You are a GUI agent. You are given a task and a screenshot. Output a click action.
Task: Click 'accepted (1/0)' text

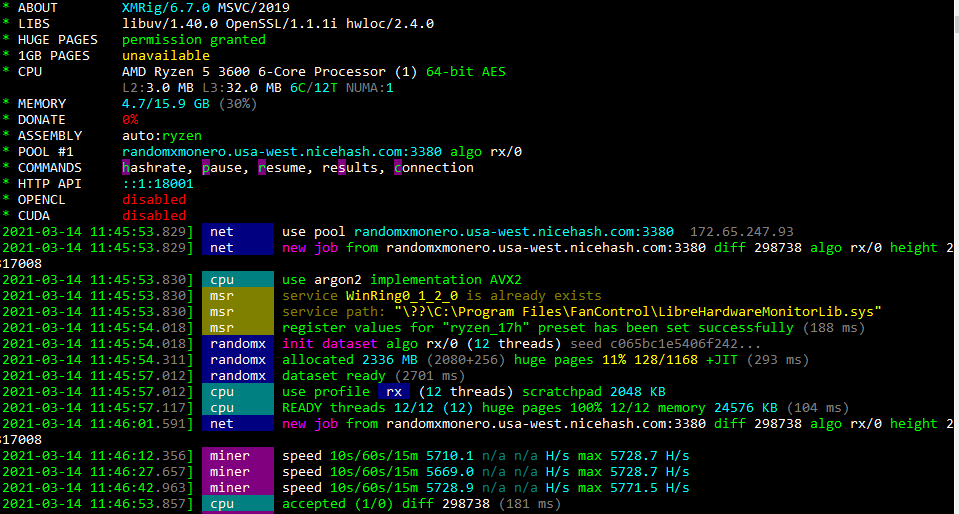(338, 503)
